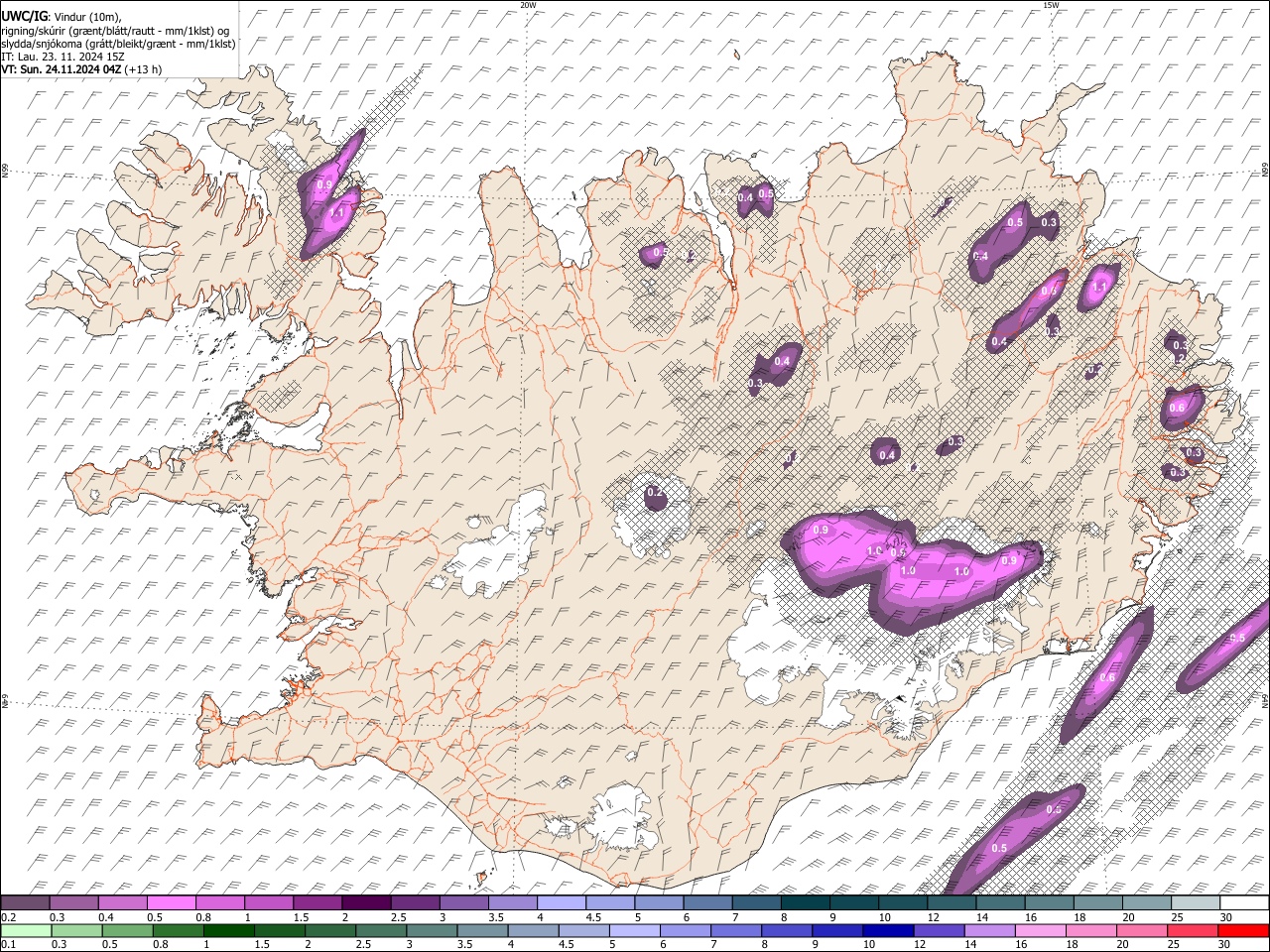This screenshot has width=1270, height=952.
Task: Click the upper legend swatch between 0.2 and 0.3
Action: tap(25, 902)
